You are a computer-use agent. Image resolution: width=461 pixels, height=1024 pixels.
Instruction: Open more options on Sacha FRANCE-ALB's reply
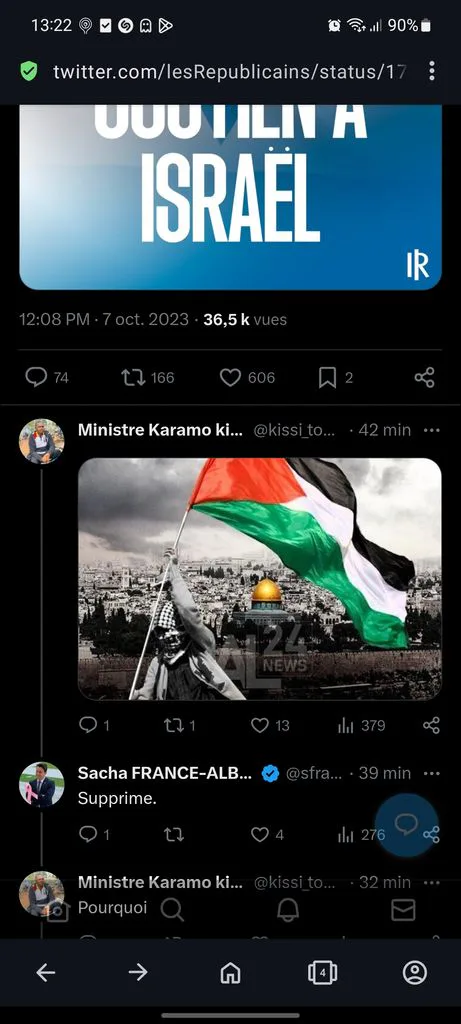click(x=432, y=773)
